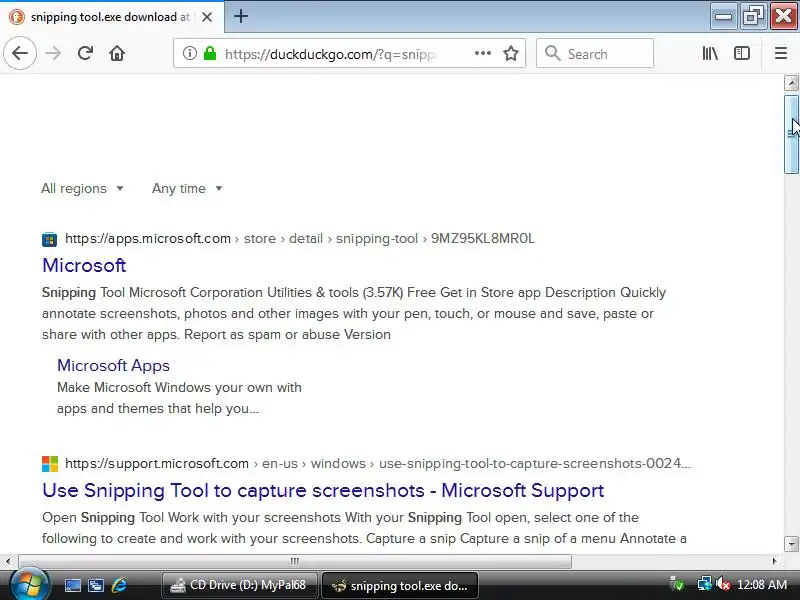This screenshot has height=600, width=800.
Task: Go back to the previous page
Action: pyautogui.click(x=20, y=53)
